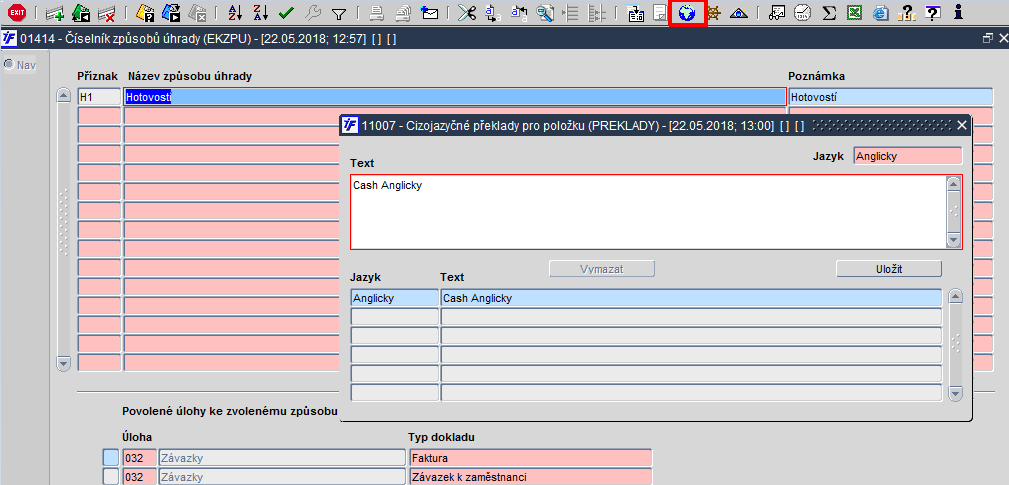This screenshot has width=1009, height=485.
Task: Run query with the blue play icon
Action: point(171,13)
